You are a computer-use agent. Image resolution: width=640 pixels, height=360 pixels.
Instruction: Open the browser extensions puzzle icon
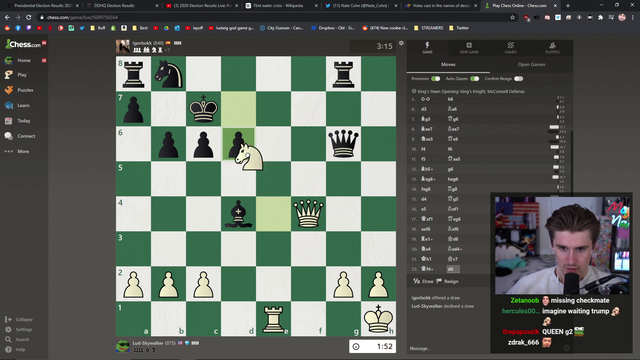[600, 18]
